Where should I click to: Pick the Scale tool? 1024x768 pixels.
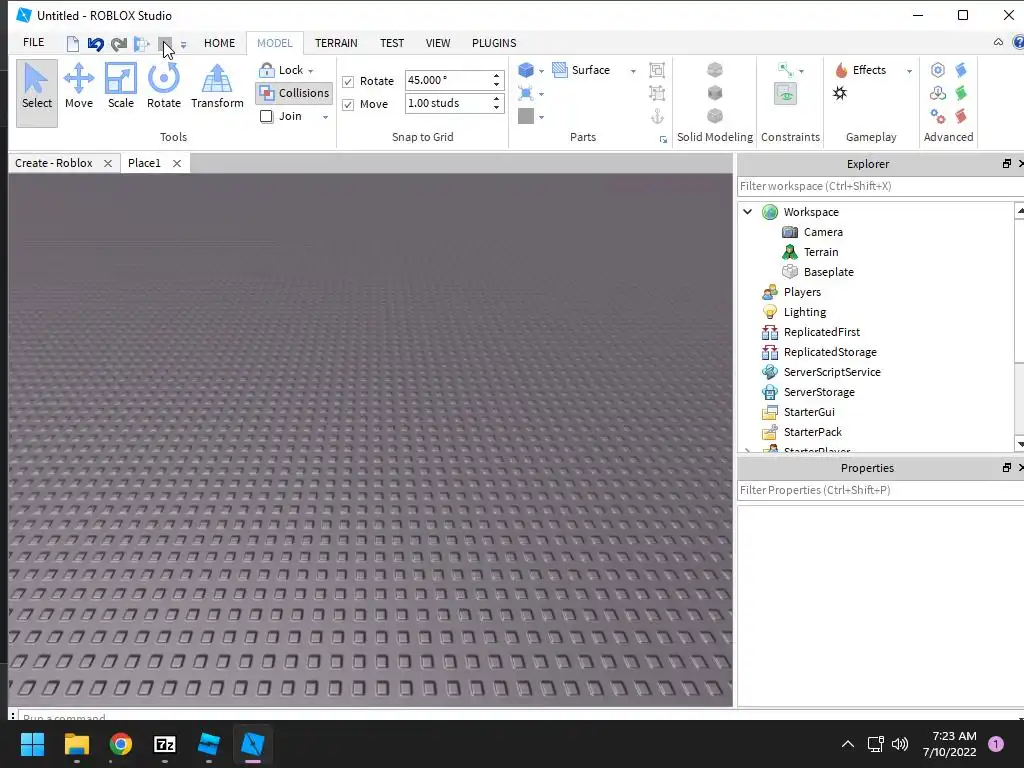121,87
